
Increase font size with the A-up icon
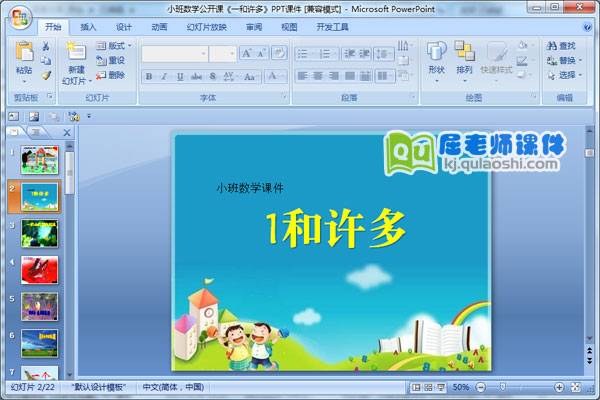[246, 53]
